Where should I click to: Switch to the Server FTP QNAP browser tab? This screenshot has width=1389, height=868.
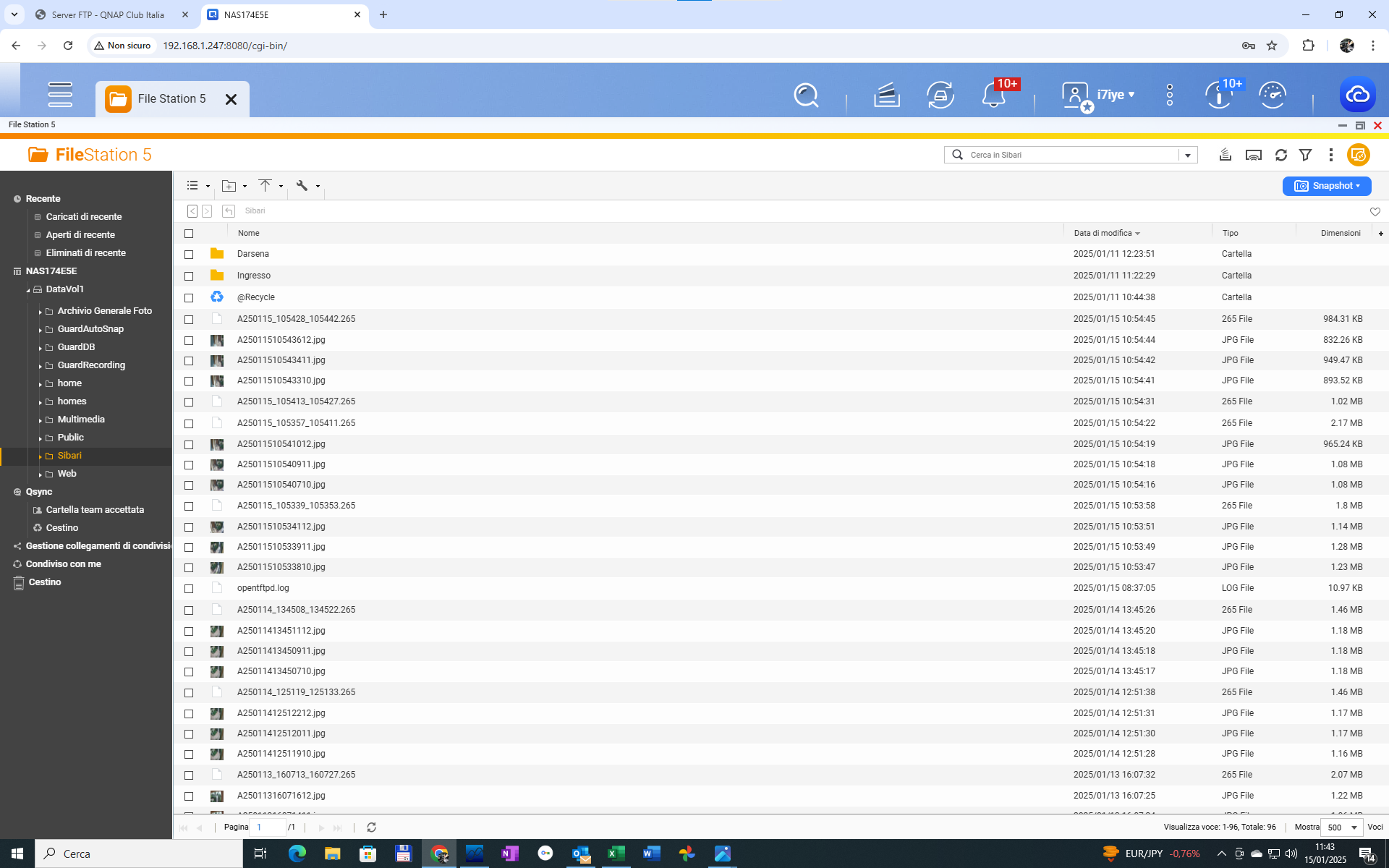pos(109,14)
